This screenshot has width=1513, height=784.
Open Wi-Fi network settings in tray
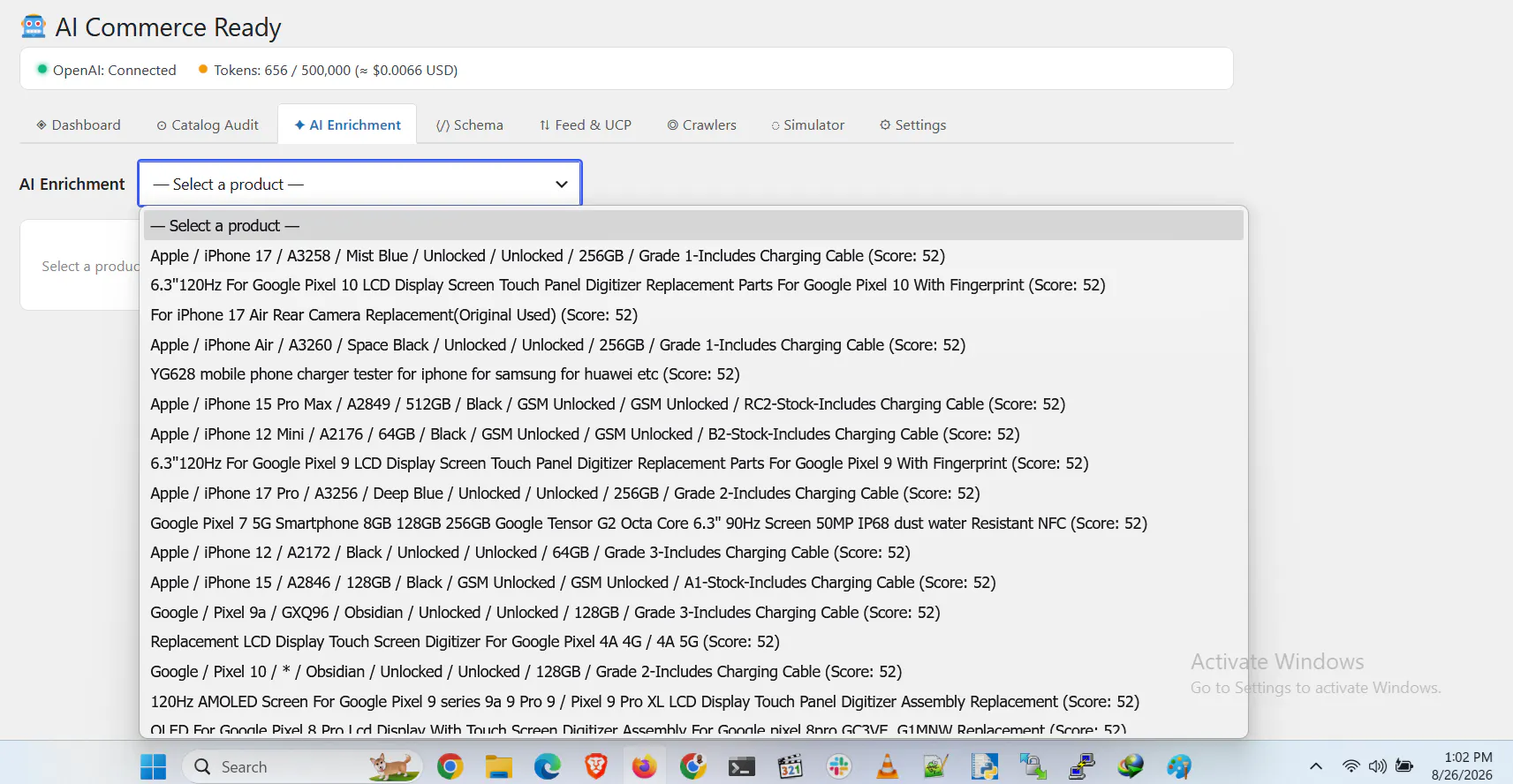tap(1350, 766)
